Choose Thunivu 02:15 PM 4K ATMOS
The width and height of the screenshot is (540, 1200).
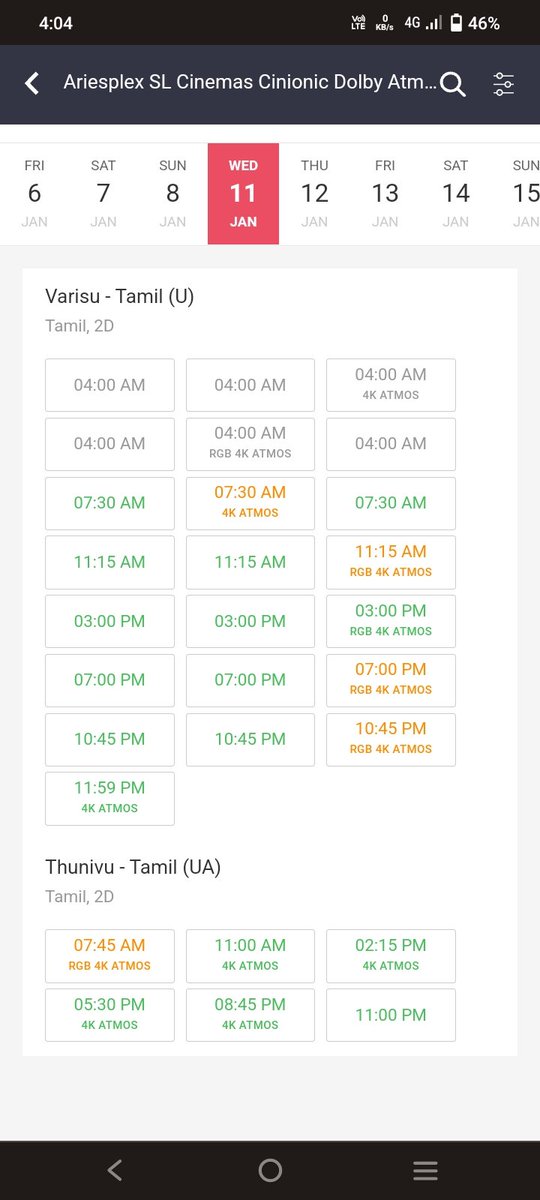[391, 956]
